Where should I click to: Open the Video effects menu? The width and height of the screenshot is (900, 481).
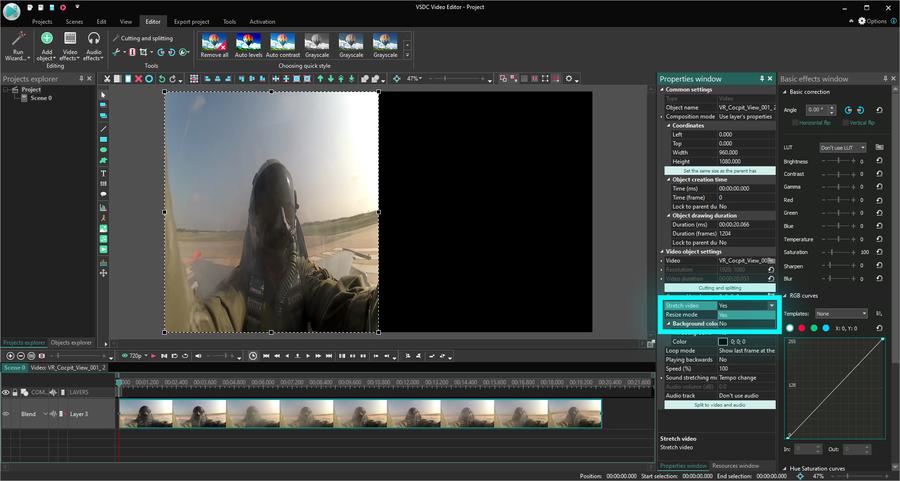click(70, 46)
